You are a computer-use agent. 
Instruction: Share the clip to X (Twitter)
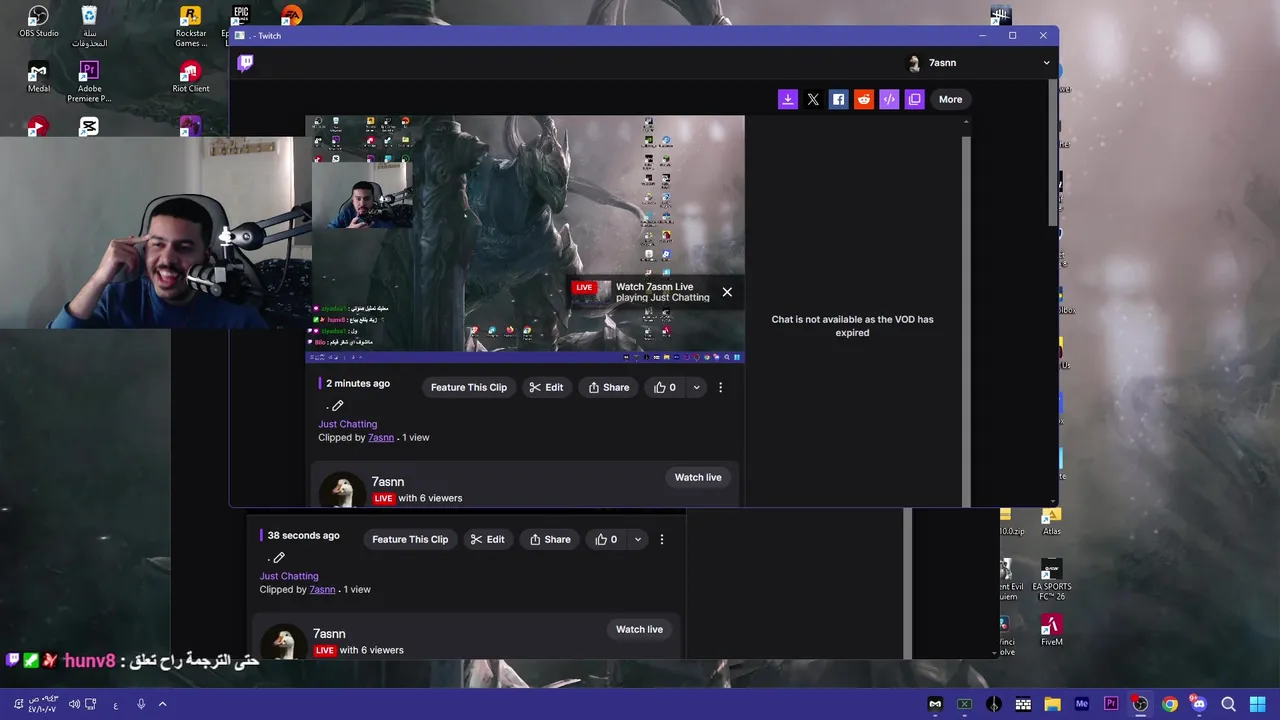[813, 99]
